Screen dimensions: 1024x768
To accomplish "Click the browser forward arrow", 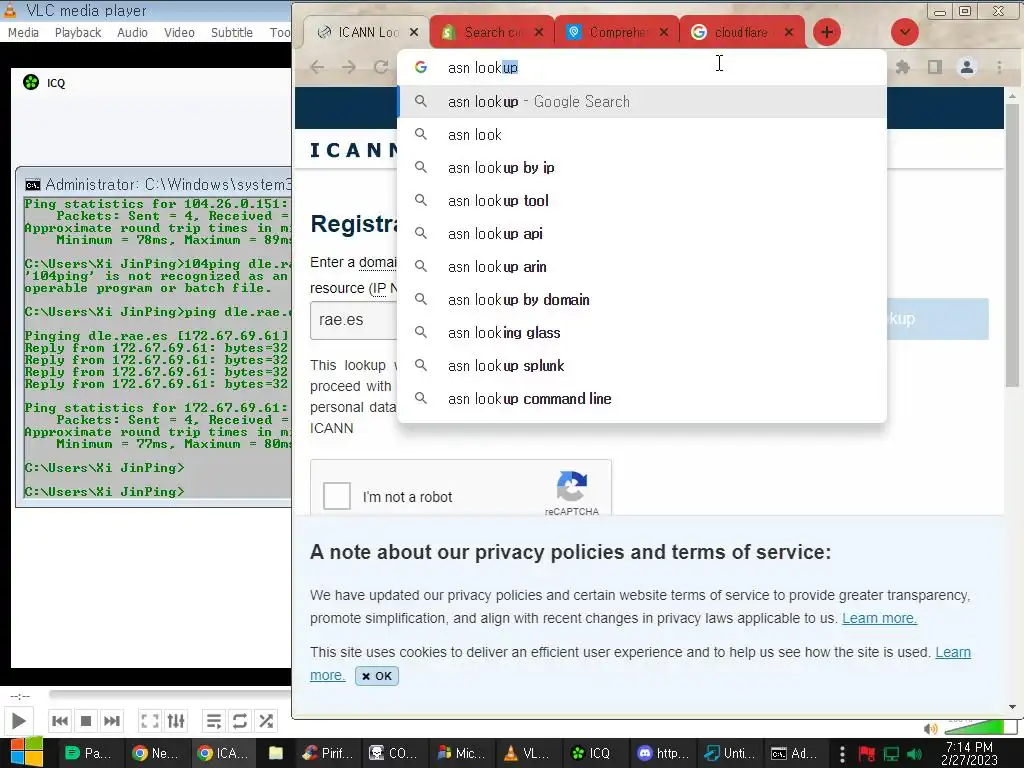I will point(349,67).
